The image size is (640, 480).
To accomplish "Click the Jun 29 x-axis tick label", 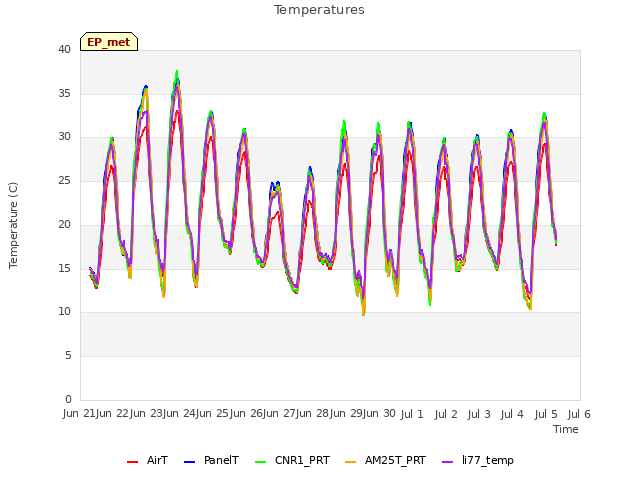I will [x=346, y=414].
